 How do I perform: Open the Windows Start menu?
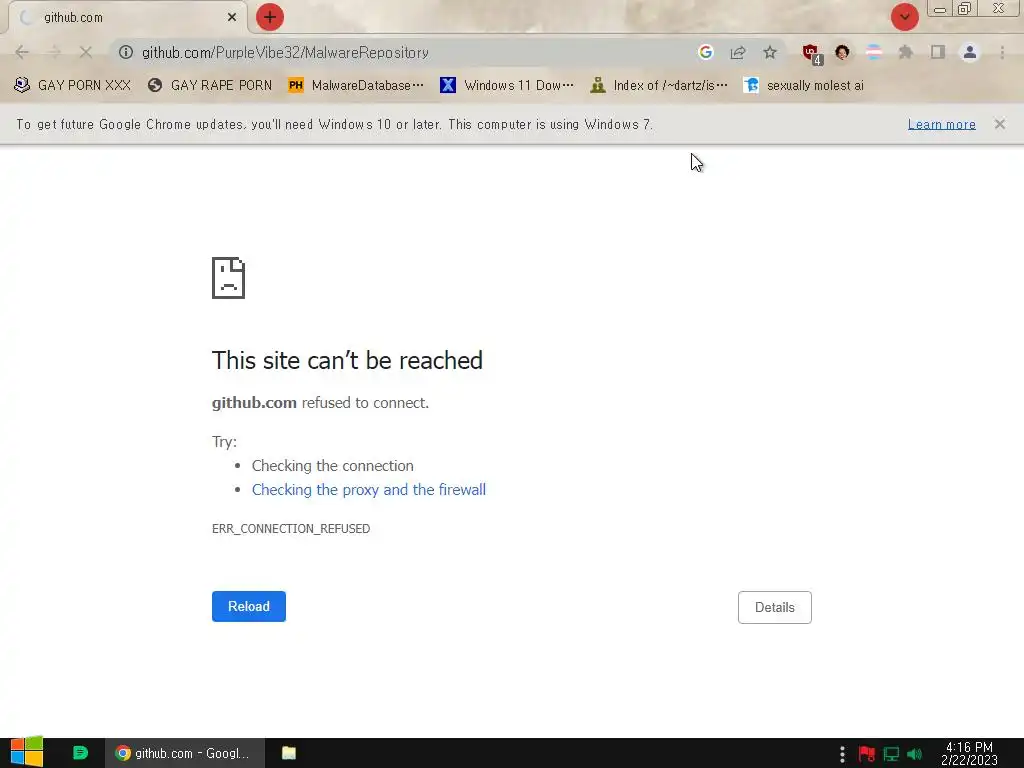pos(27,752)
